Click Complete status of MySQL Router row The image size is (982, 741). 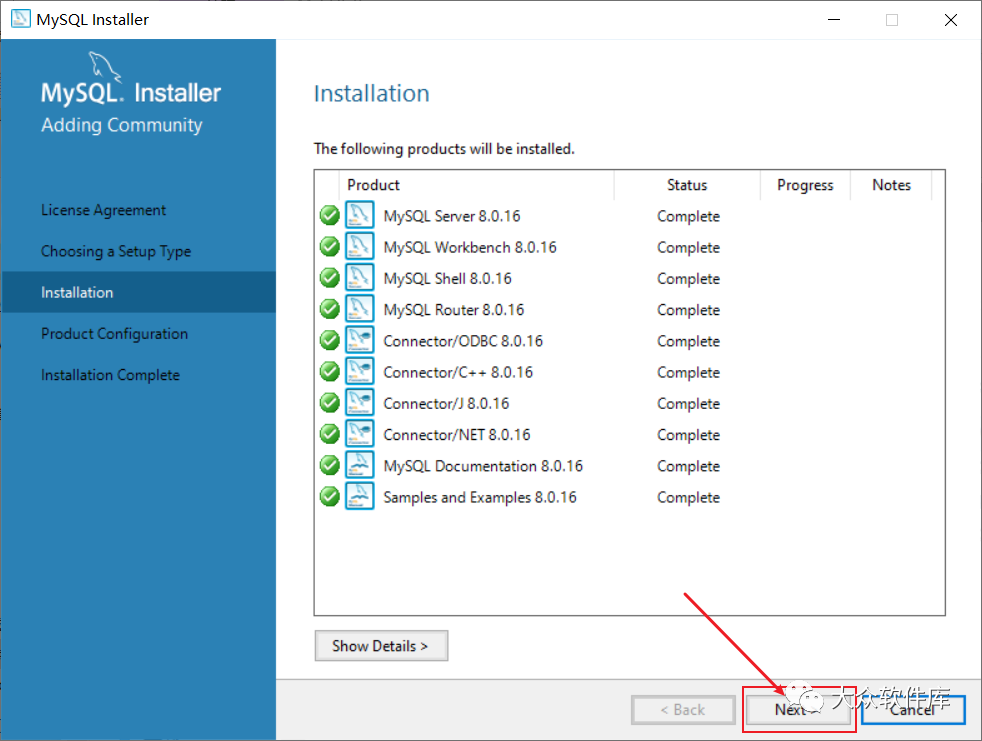click(x=688, y=311)
